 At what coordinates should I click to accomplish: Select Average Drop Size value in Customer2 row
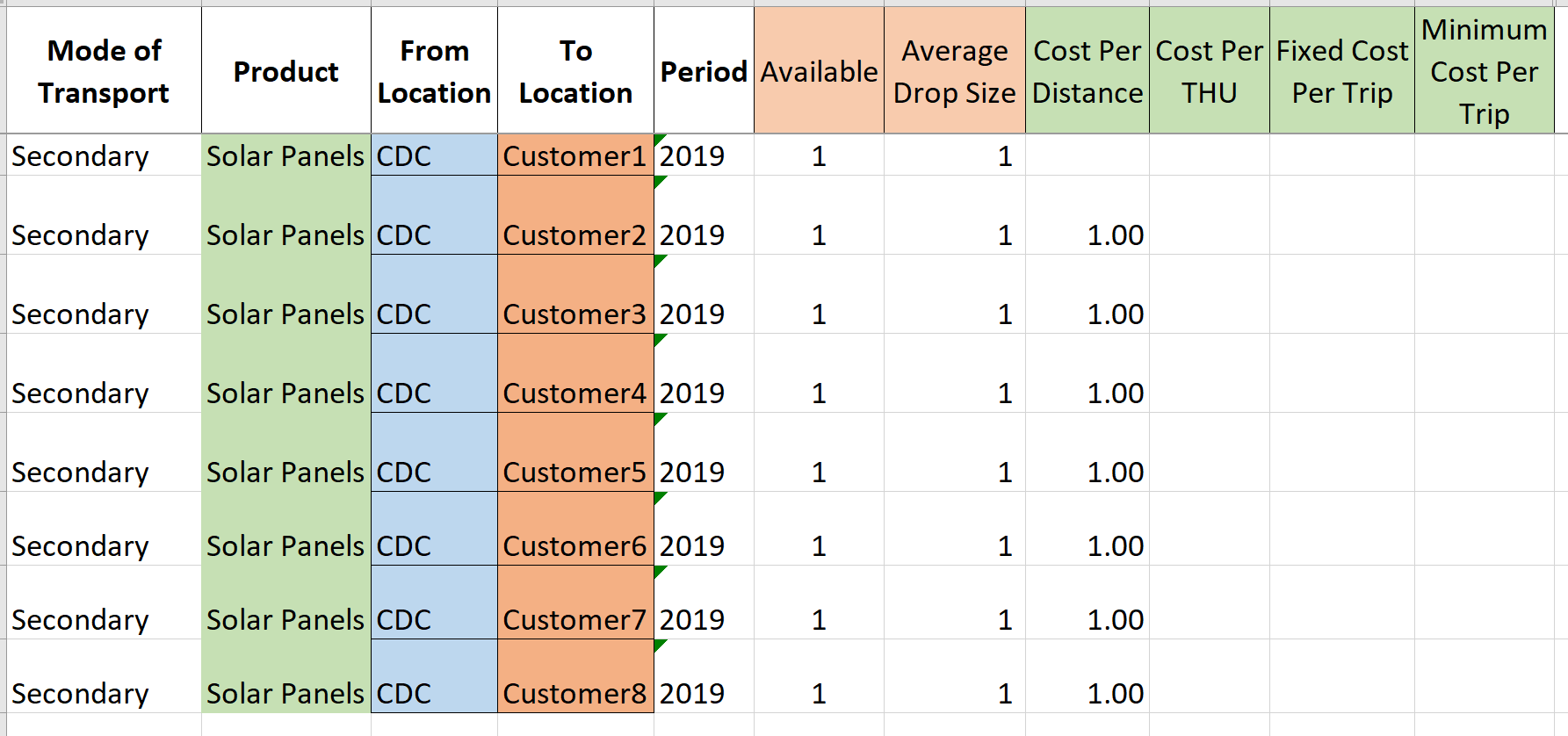[955, 215]
